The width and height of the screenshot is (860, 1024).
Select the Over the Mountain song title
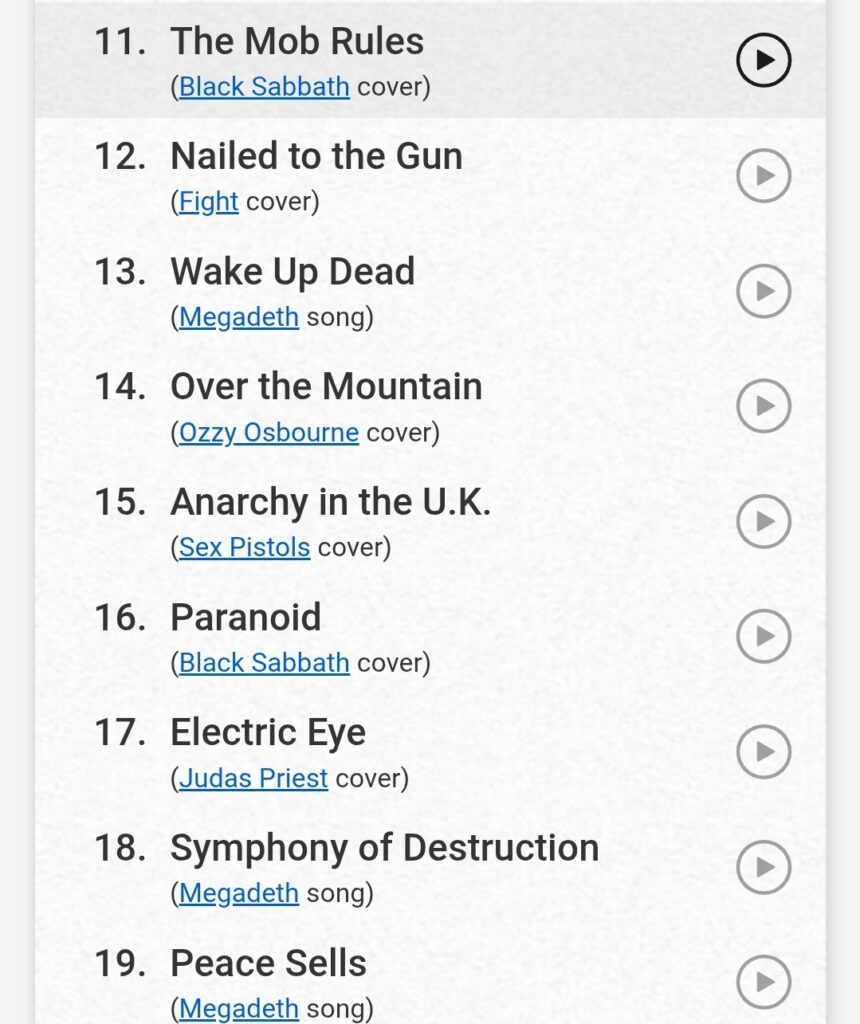click(326, 387)
